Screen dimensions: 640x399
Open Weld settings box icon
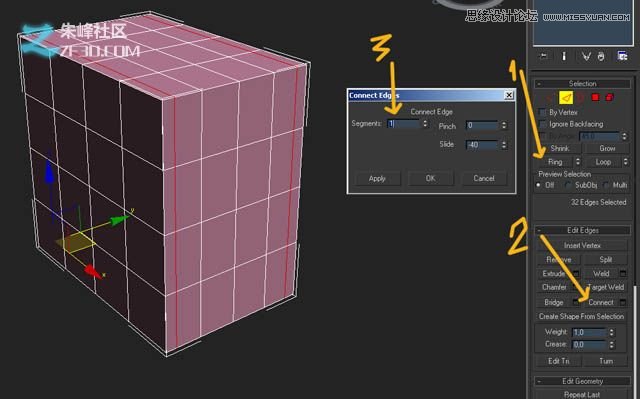(x=623, y=273)
